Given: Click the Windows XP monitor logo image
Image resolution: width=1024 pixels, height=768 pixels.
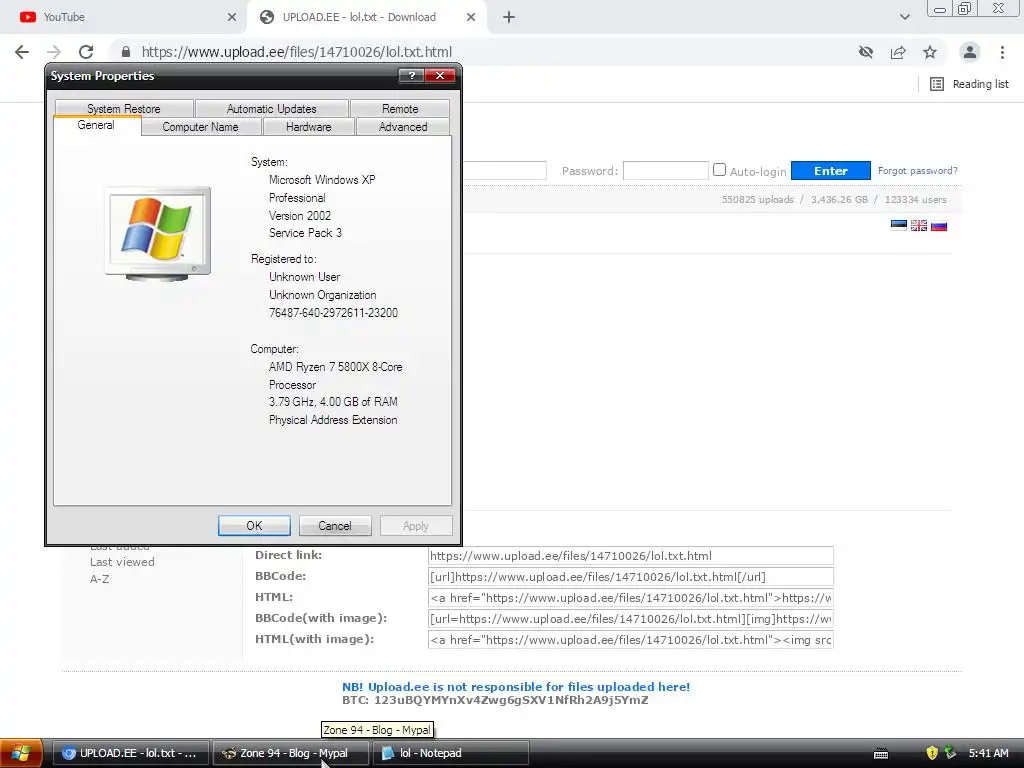Looking at the screenshot, I should click(x=158, y=234).
